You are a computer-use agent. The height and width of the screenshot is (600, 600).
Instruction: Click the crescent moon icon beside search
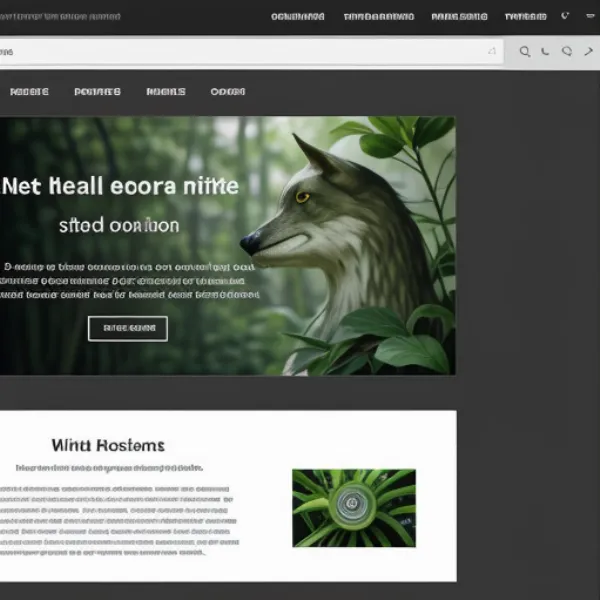[x=545, y=51]
